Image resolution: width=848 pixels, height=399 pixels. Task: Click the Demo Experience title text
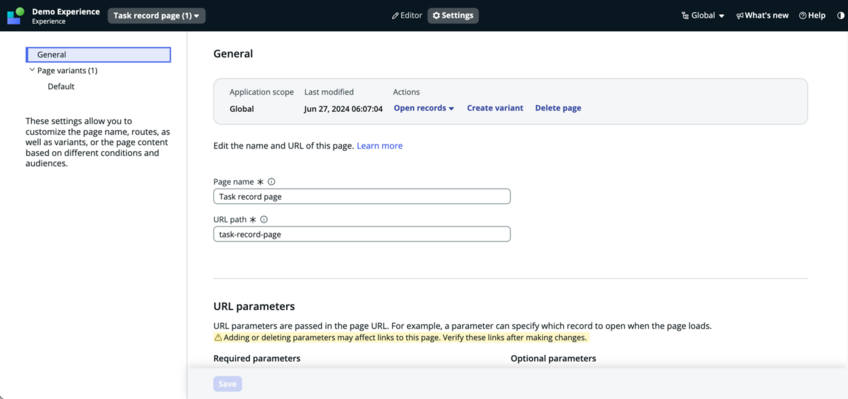click(x=66, y=11)
